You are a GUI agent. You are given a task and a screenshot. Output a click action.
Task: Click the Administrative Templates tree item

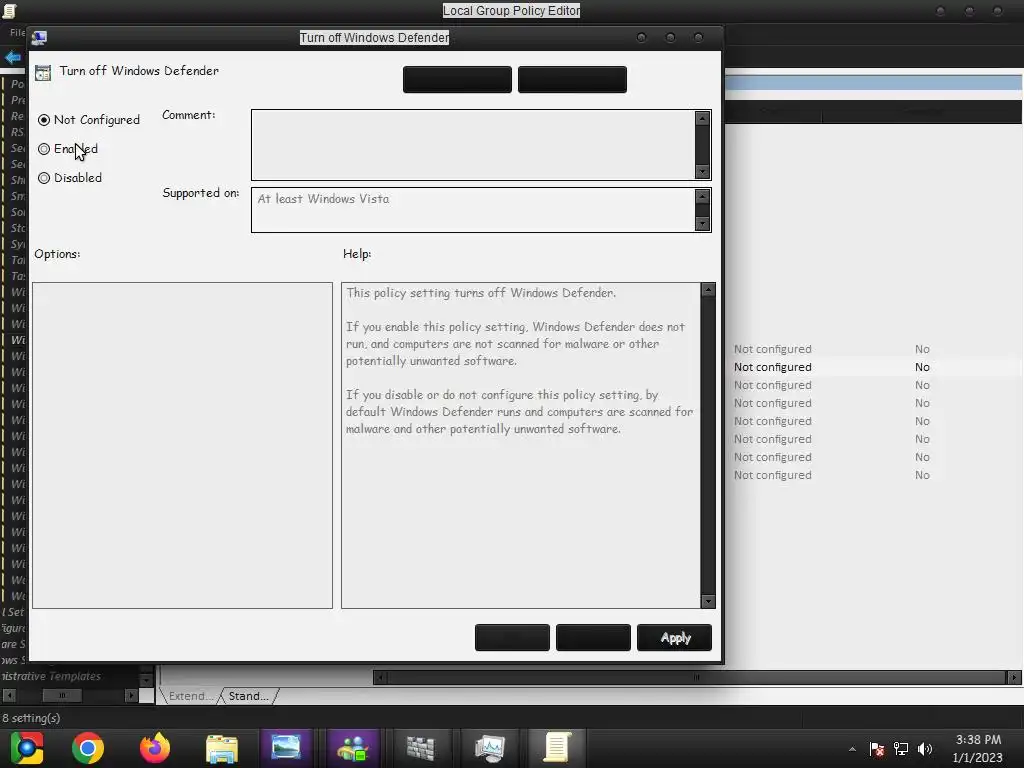click(x=50, y=677)
